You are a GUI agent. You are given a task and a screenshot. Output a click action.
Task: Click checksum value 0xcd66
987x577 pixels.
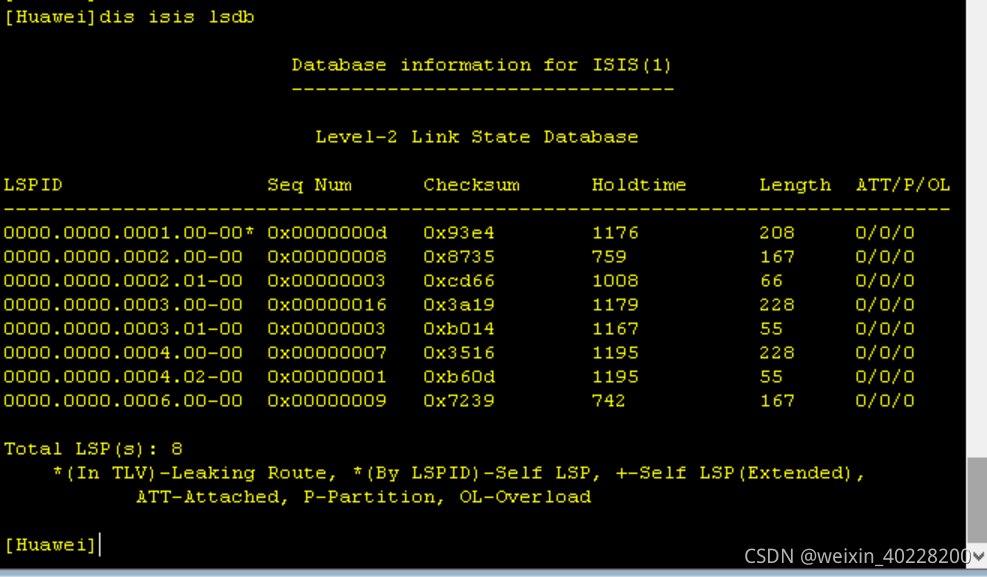pos(459,281)
